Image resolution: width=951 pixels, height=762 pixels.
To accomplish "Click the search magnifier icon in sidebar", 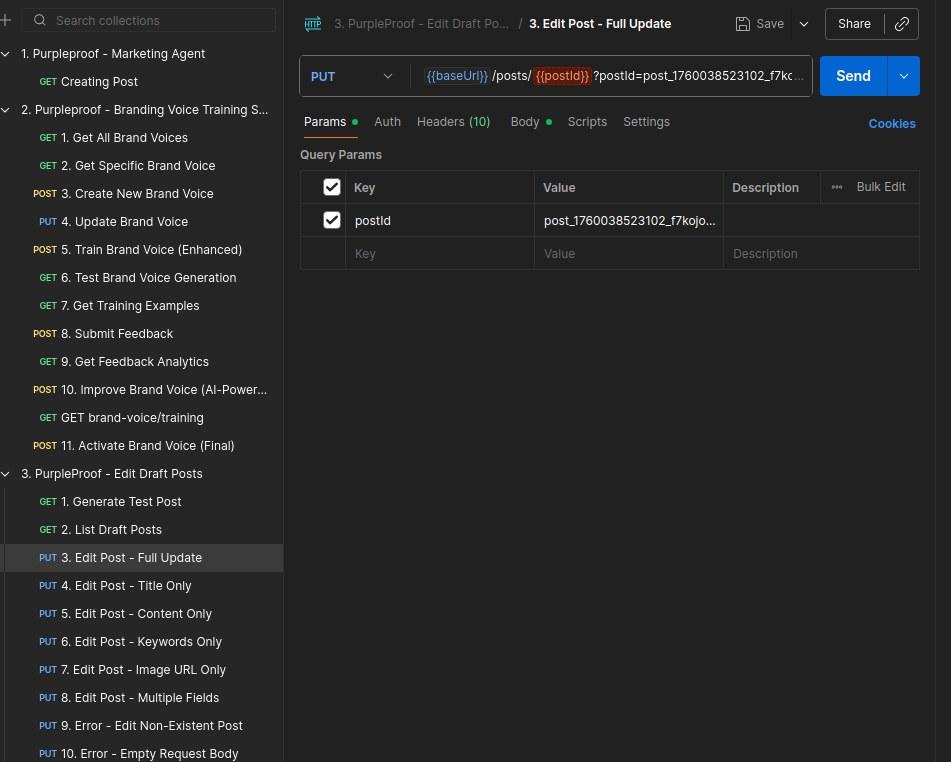I will click(x=40, y=20).
